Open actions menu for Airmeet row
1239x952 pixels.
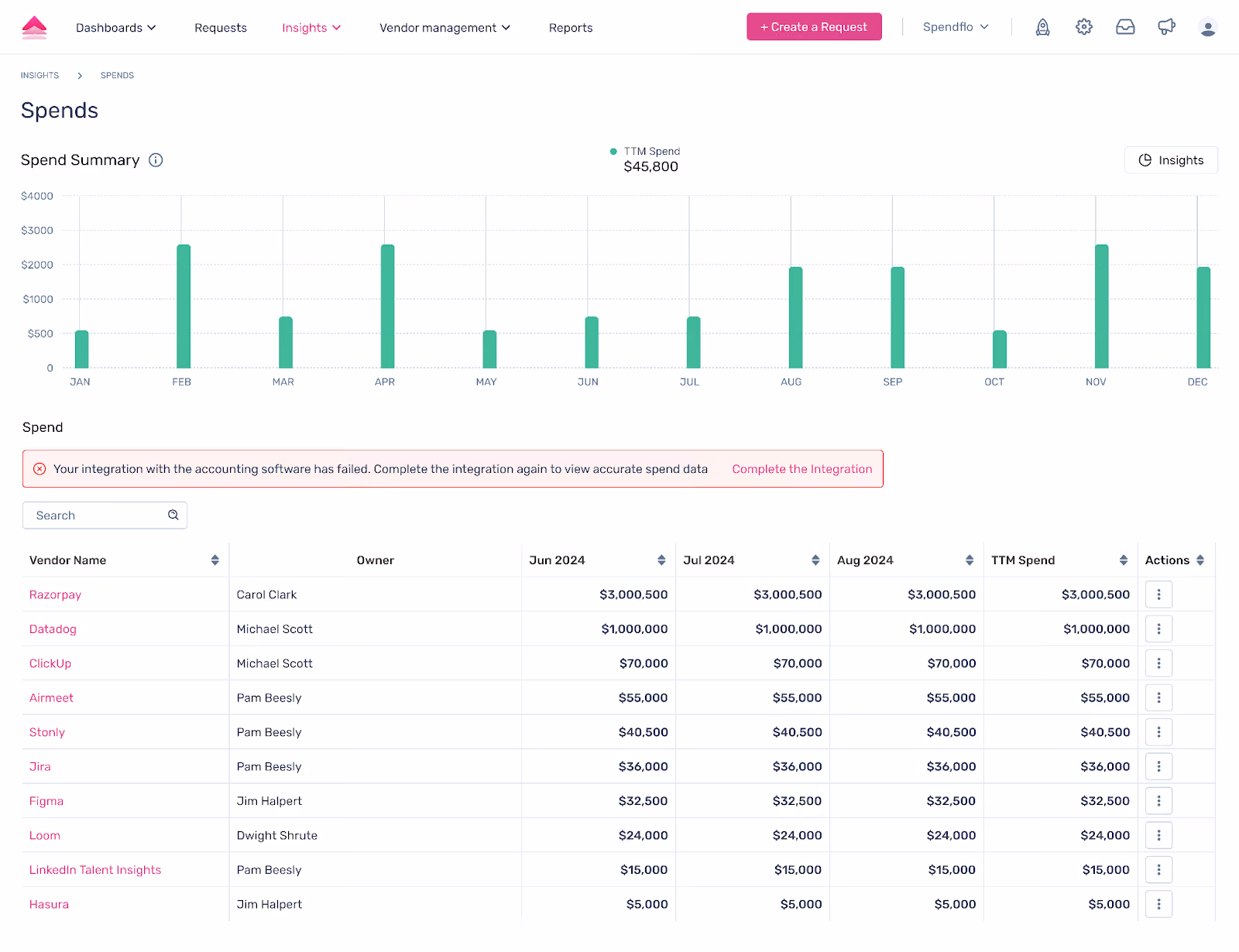coord(1158,698)
